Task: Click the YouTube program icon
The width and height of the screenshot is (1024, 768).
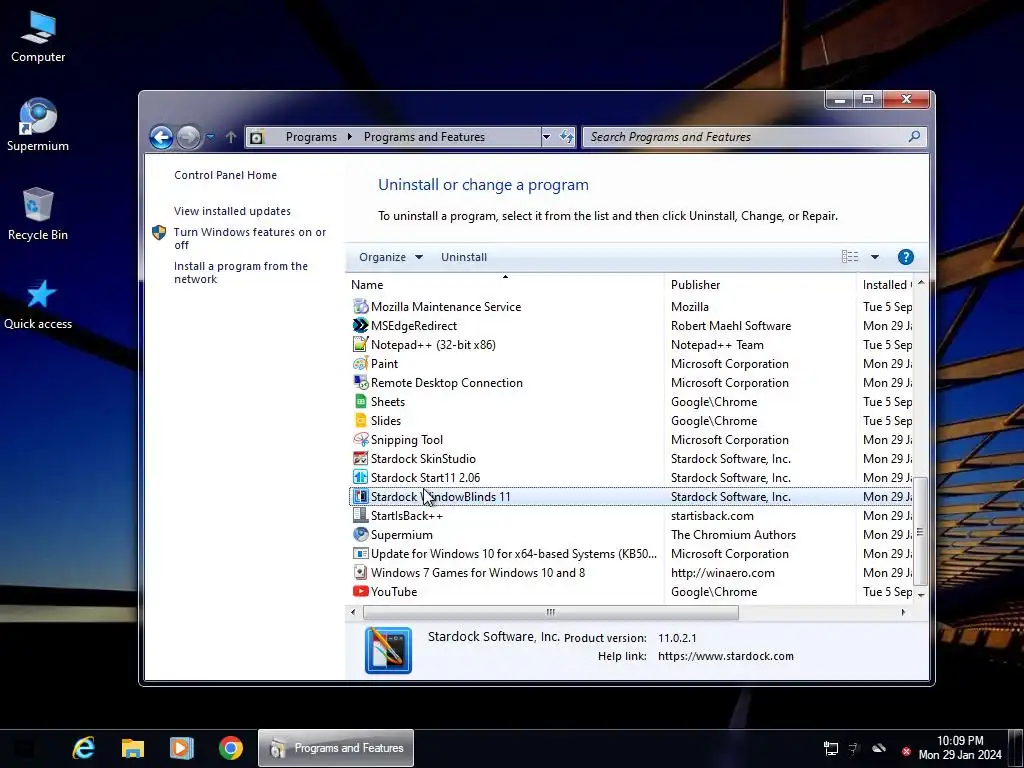Action: [x=360, y=591]
